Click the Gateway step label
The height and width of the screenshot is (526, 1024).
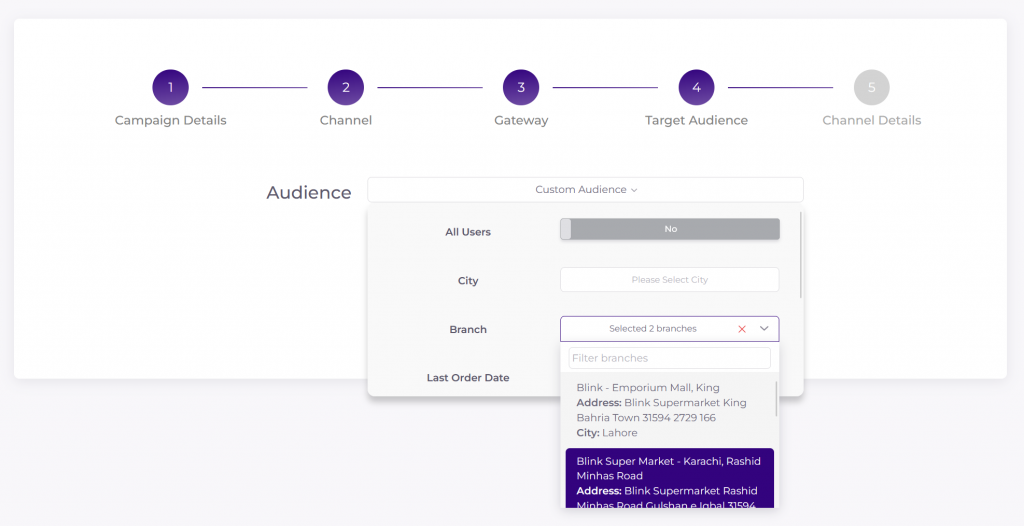[521, 121]
